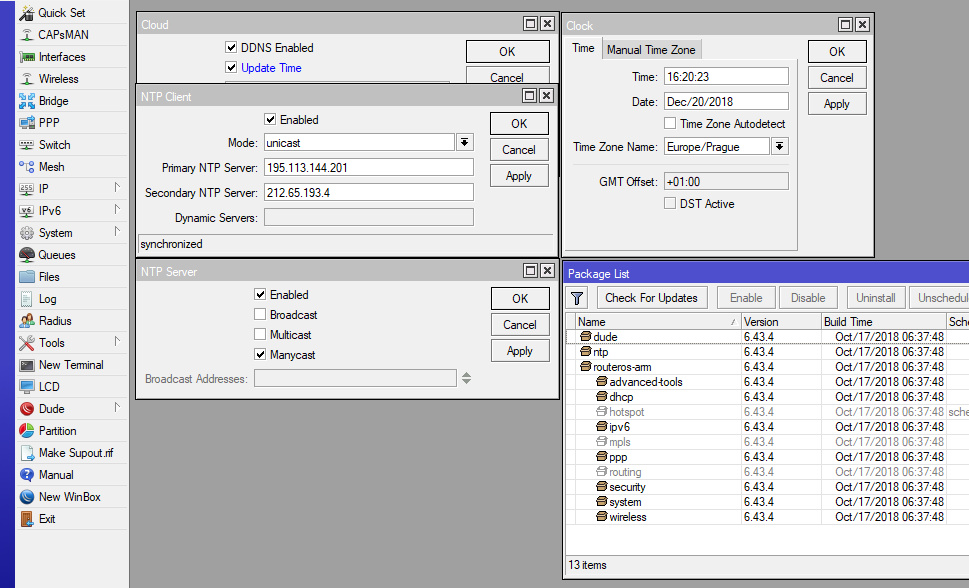The height and width of the screenshot is (588, 969).
Task: Open the NTP Client Mode dropdown
Action: pyautogui.click(x=465, y=143)
